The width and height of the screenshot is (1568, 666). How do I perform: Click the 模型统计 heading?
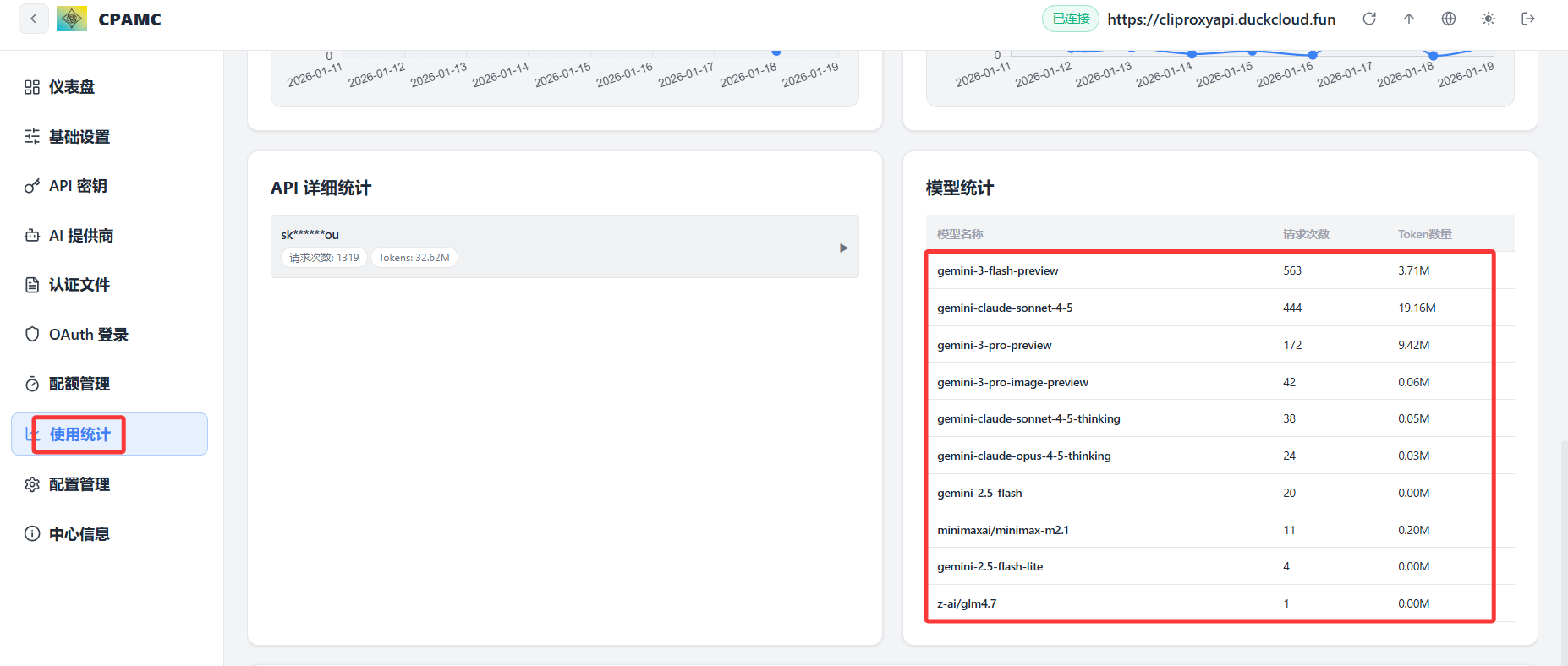(959, 188)
